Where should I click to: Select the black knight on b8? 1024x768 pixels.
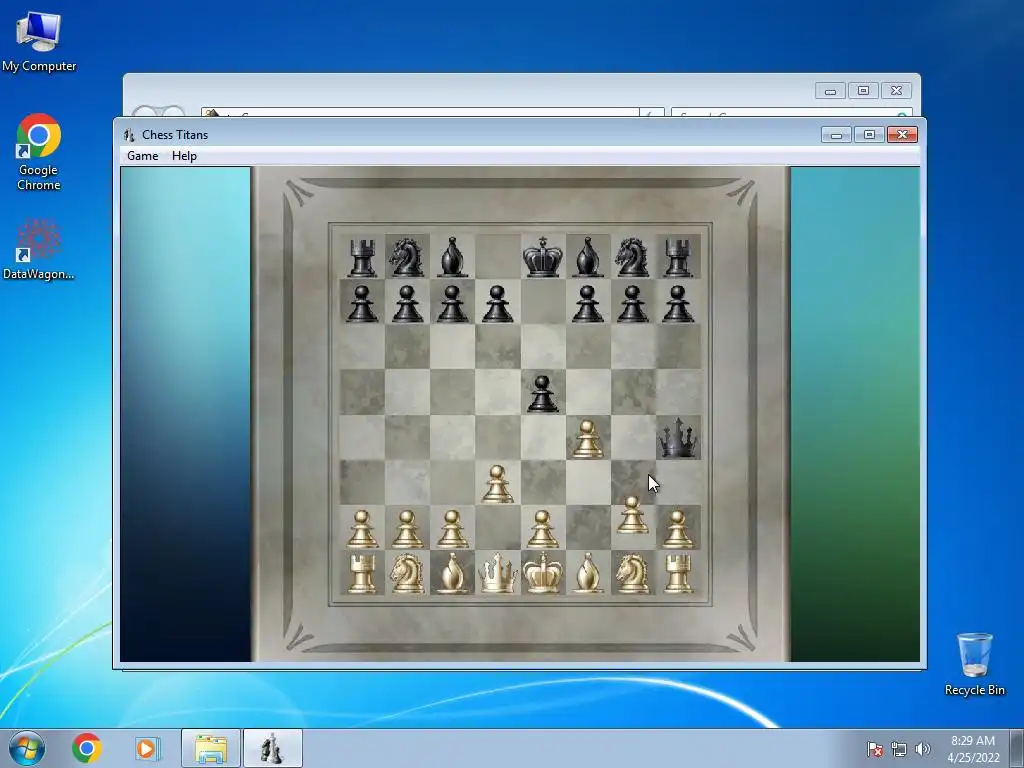(407, 257)
